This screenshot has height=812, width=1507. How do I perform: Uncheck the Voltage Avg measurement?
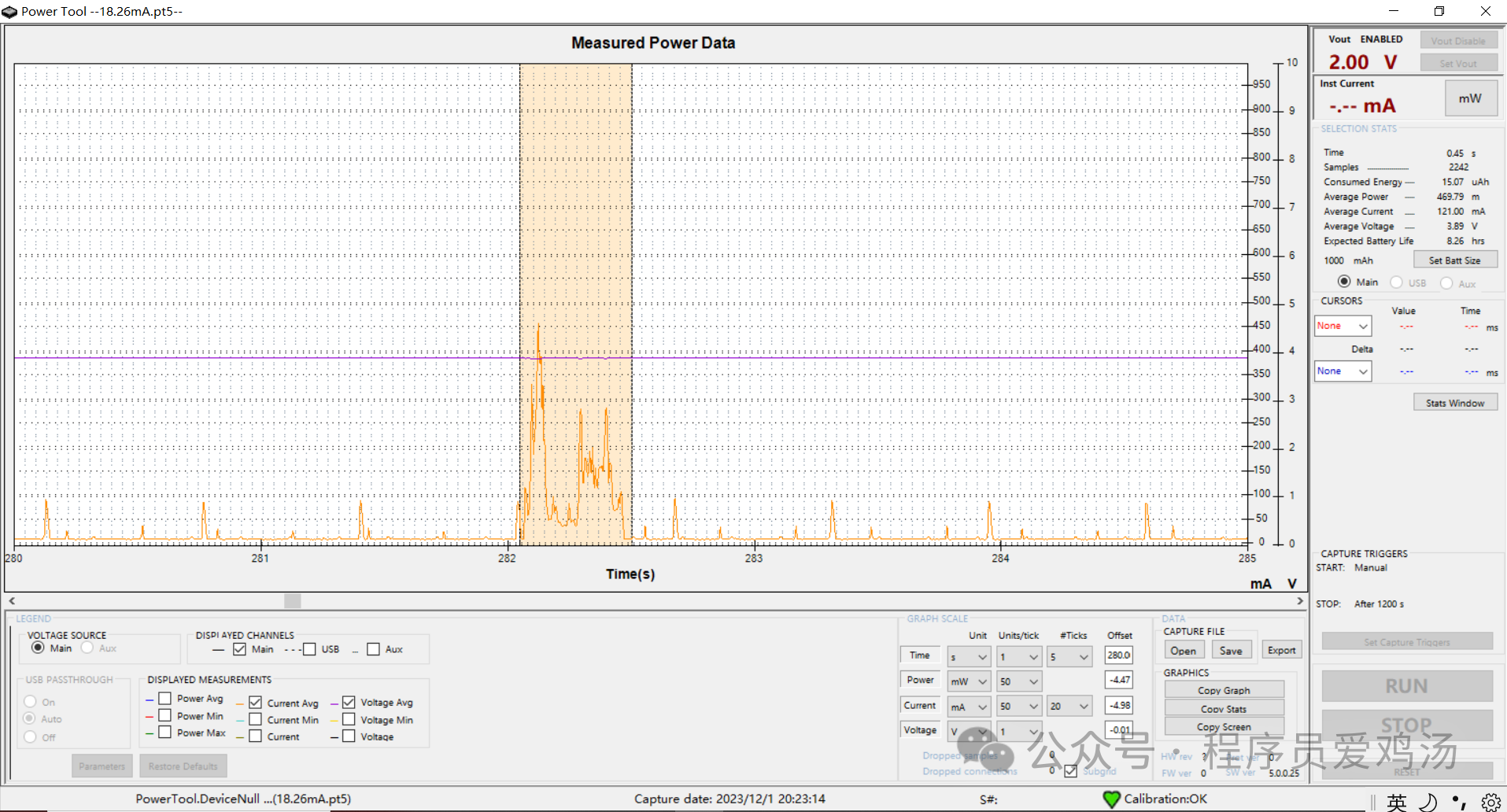pyautogui.click(x=349, y=702)
